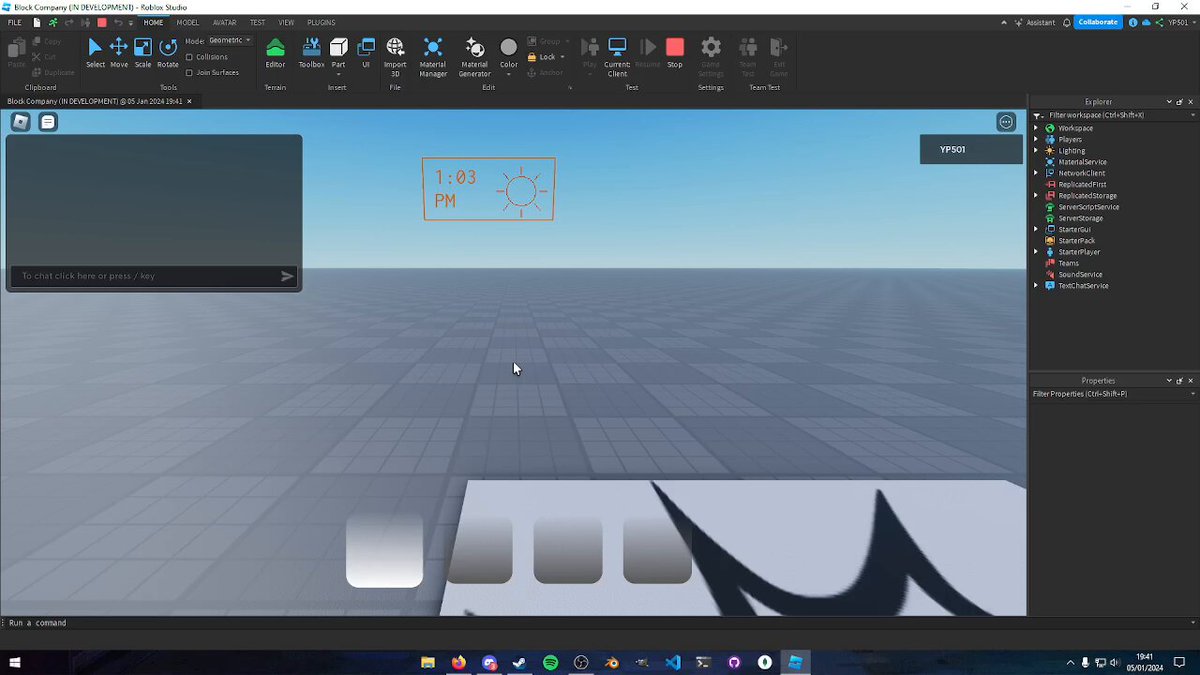The image size is (1200, 675).
Task: Open Spotify from the taskbar
Action: (550, 662)
